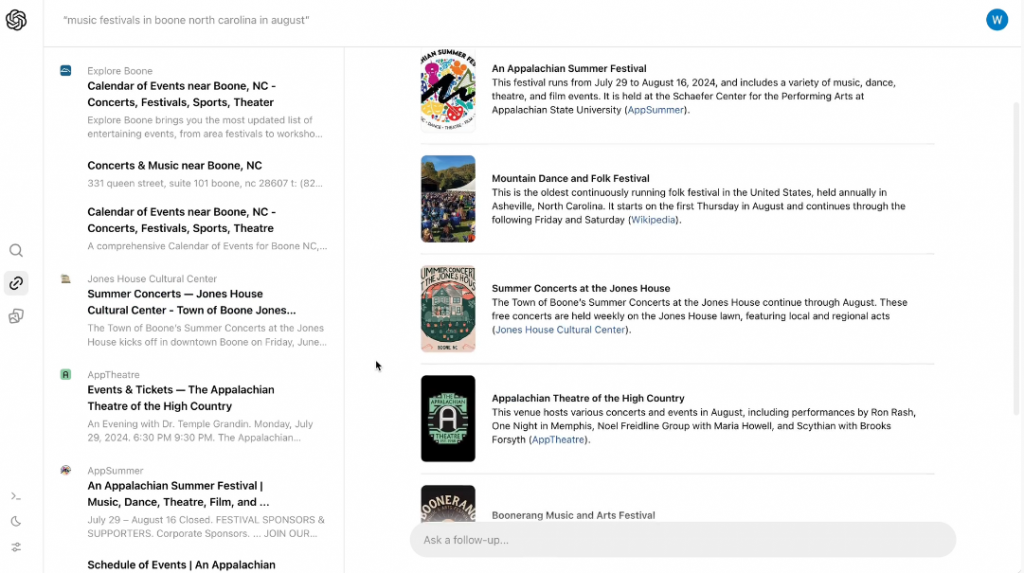Click the Explore Boone source label
This screenshot has height=573, width=1024.
tap(120, 71)
